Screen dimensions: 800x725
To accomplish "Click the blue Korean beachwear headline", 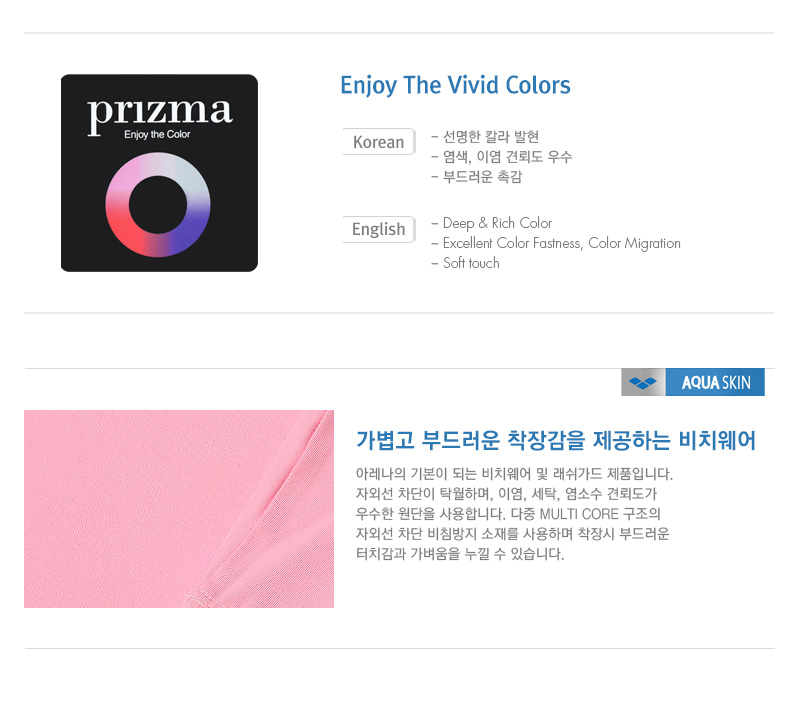I will pos(556,440).
